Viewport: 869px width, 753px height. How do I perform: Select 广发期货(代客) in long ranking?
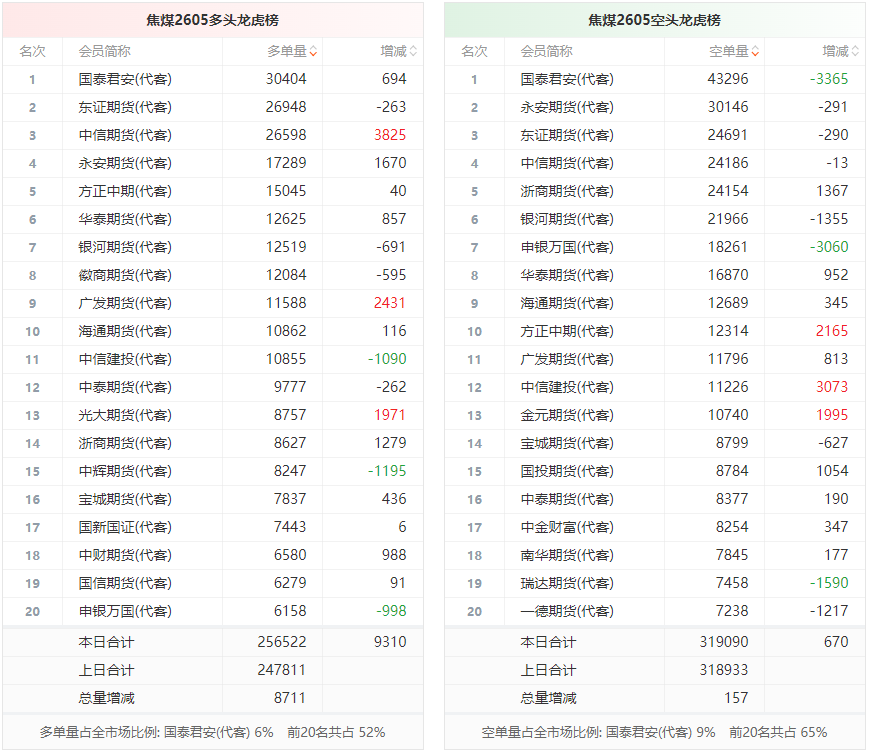125,303
